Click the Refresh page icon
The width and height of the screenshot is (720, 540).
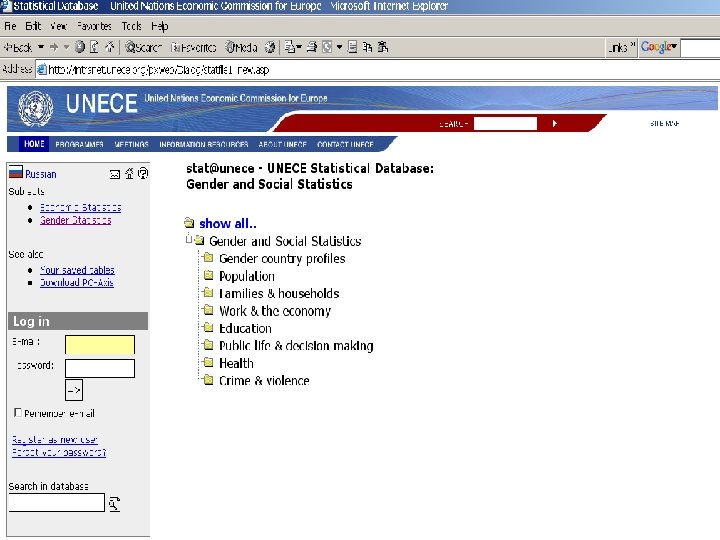point(95,47)
